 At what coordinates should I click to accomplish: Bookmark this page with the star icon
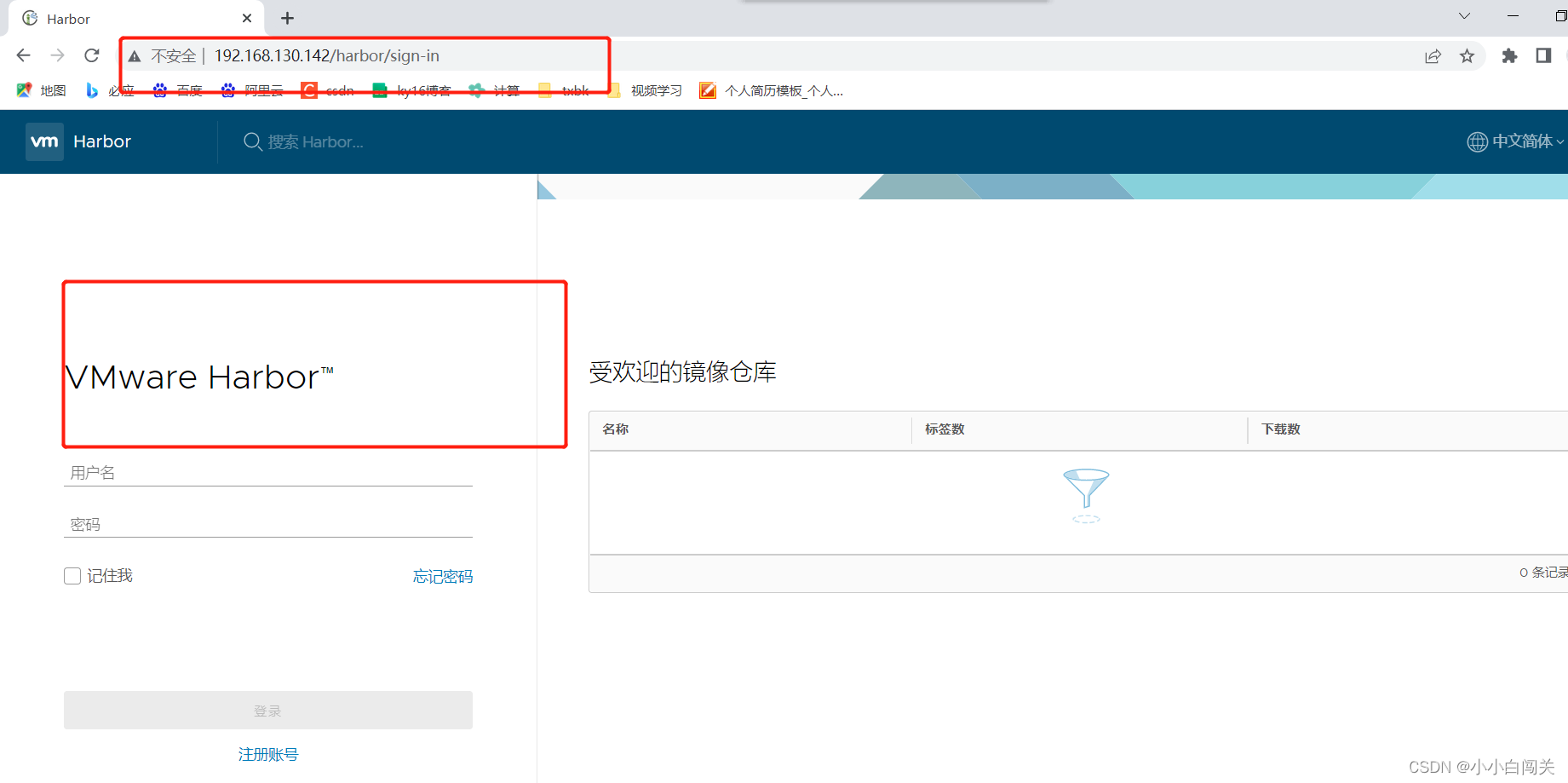click(x=1467, y=56)
